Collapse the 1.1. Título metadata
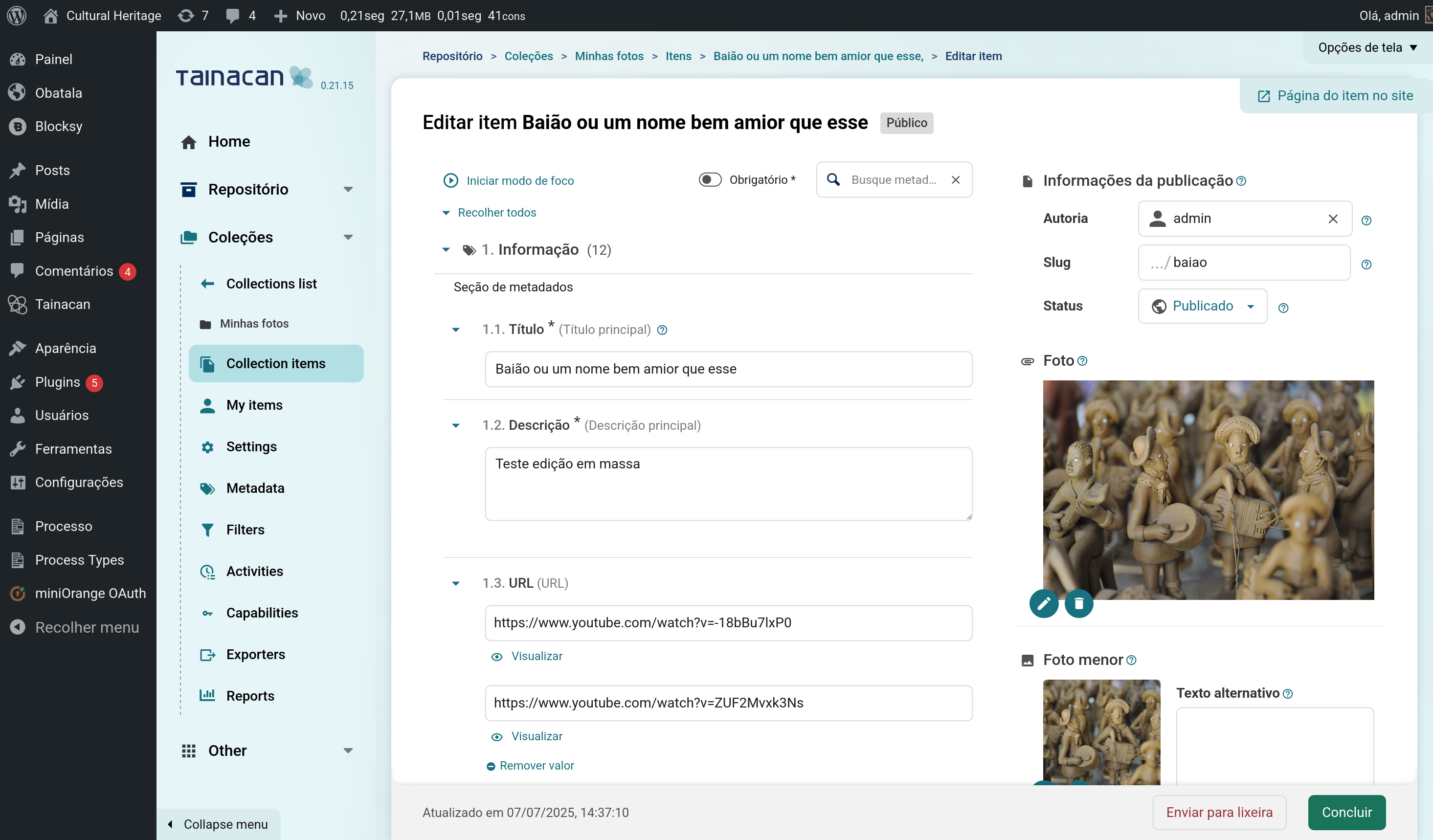The width and height of the screenshot is (1433, 840). click(x=455, y=330)
